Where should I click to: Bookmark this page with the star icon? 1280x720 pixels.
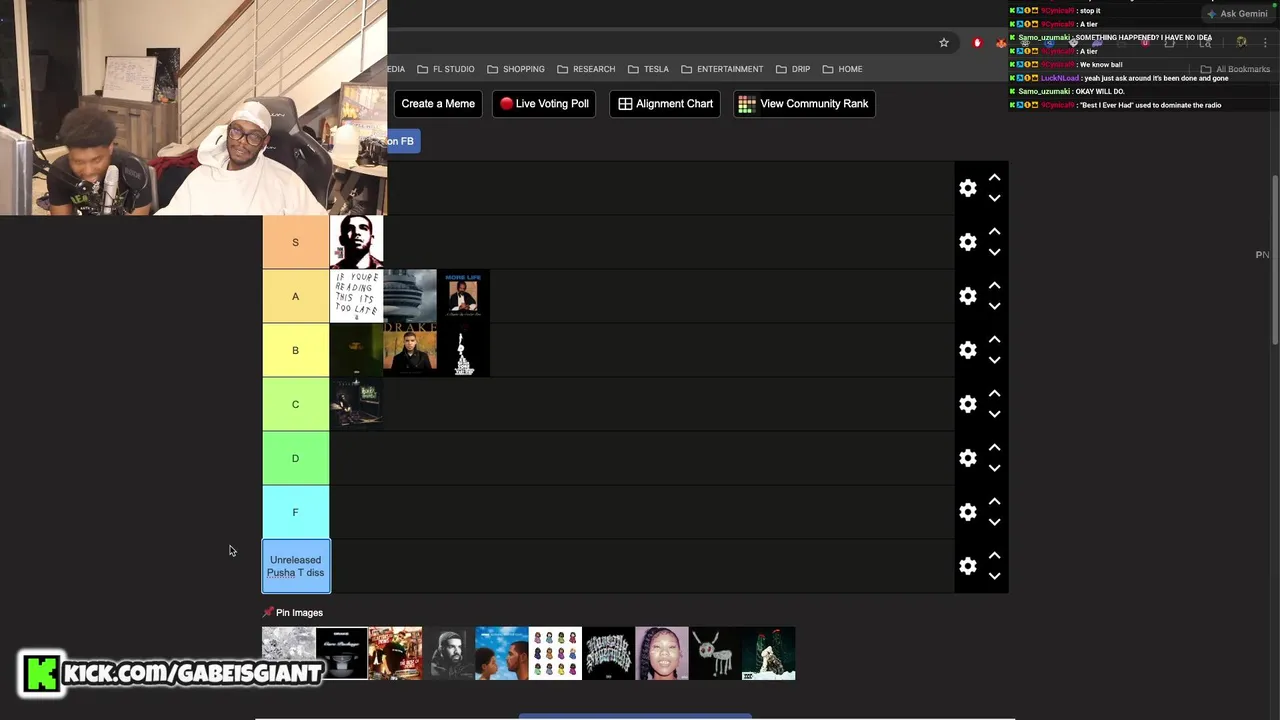point(943,42)
